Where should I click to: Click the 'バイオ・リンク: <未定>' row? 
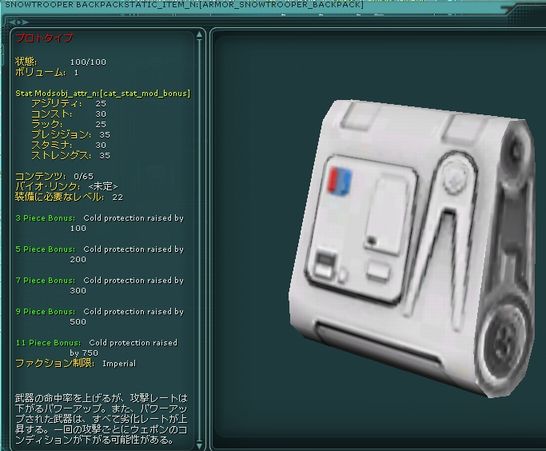(67, 186)
